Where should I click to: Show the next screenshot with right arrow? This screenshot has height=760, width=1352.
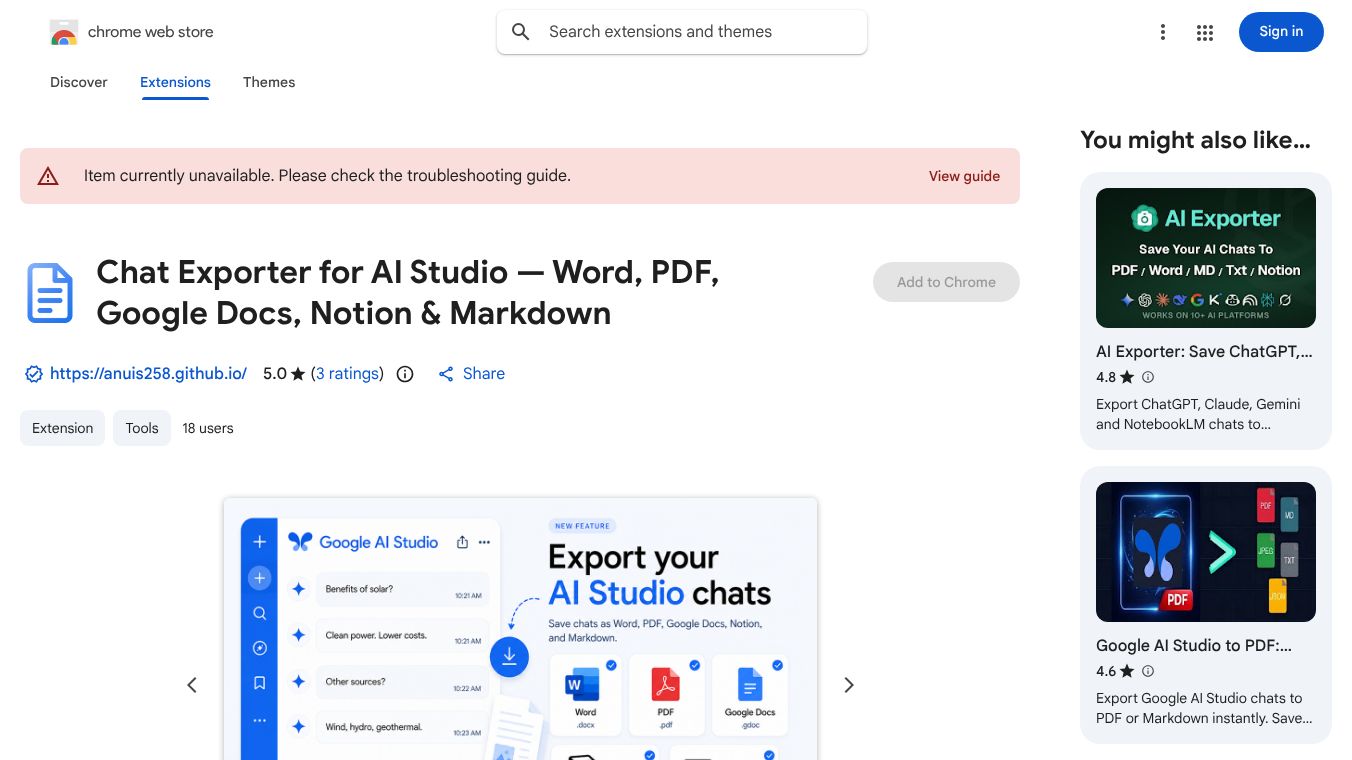coord(848,685)
